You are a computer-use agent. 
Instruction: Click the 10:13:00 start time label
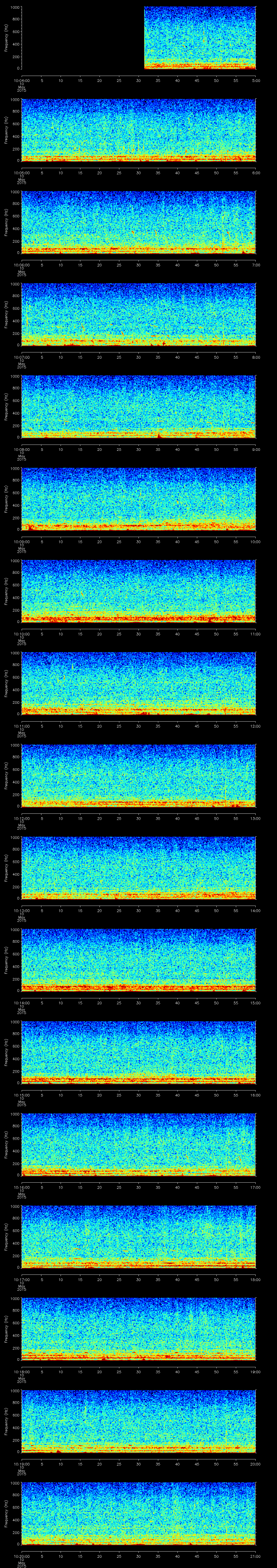pyautogui.click(x=21, y=910)
